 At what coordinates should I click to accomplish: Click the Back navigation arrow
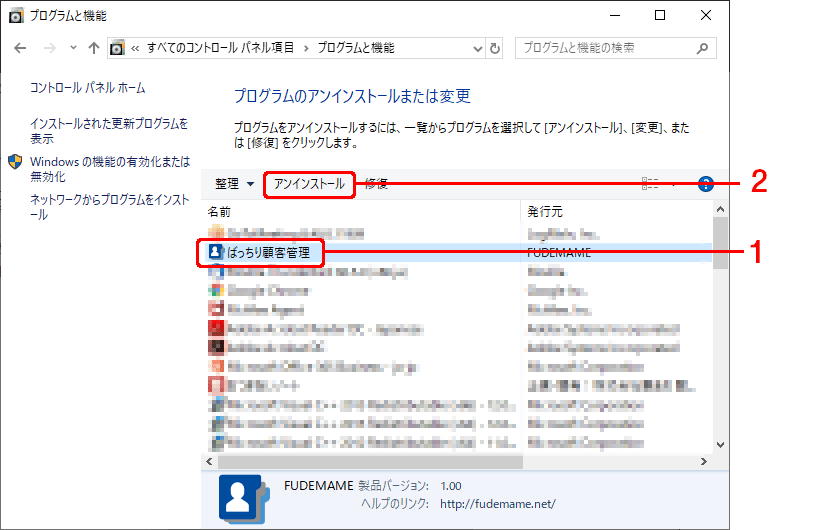tap(20, 48)
